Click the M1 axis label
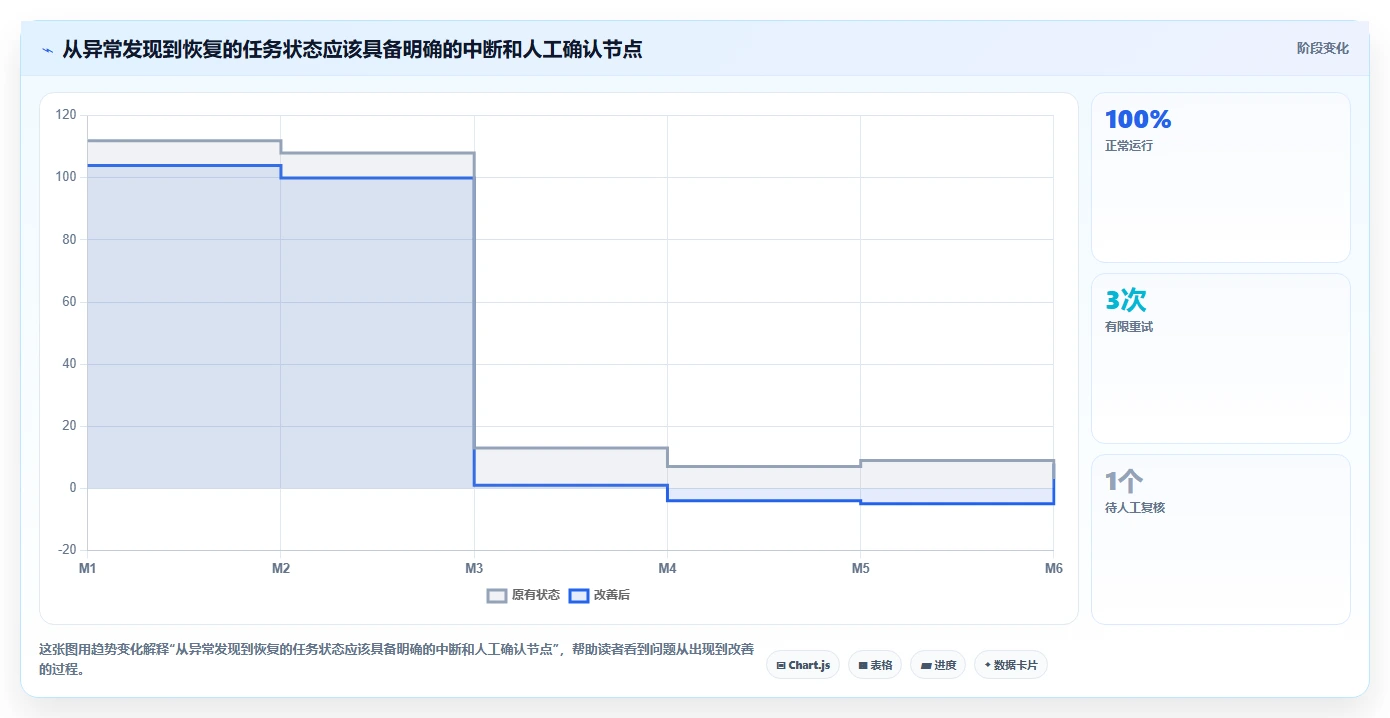 88,568
